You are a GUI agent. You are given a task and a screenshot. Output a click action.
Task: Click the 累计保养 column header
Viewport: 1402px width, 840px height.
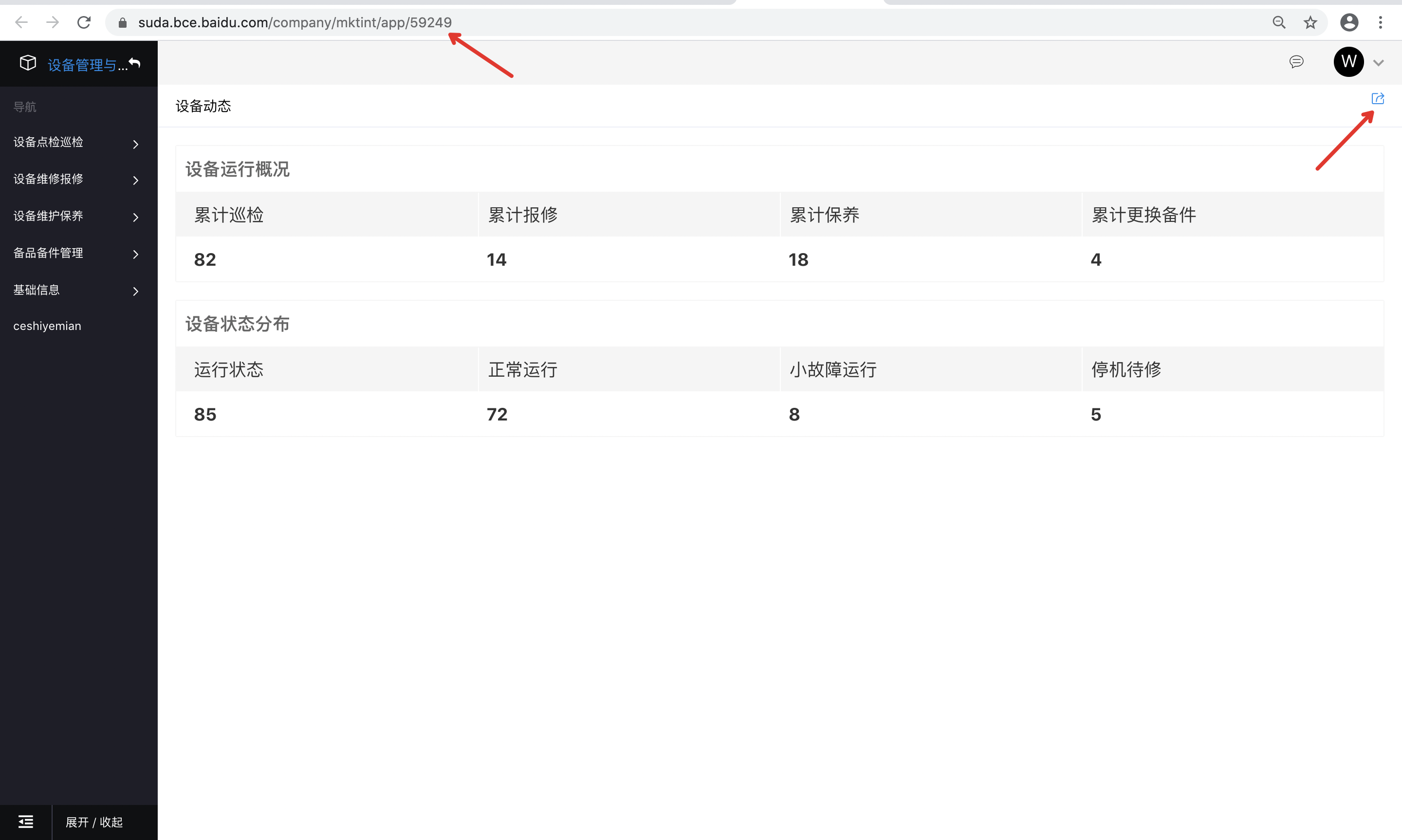(x=824, y=215)
